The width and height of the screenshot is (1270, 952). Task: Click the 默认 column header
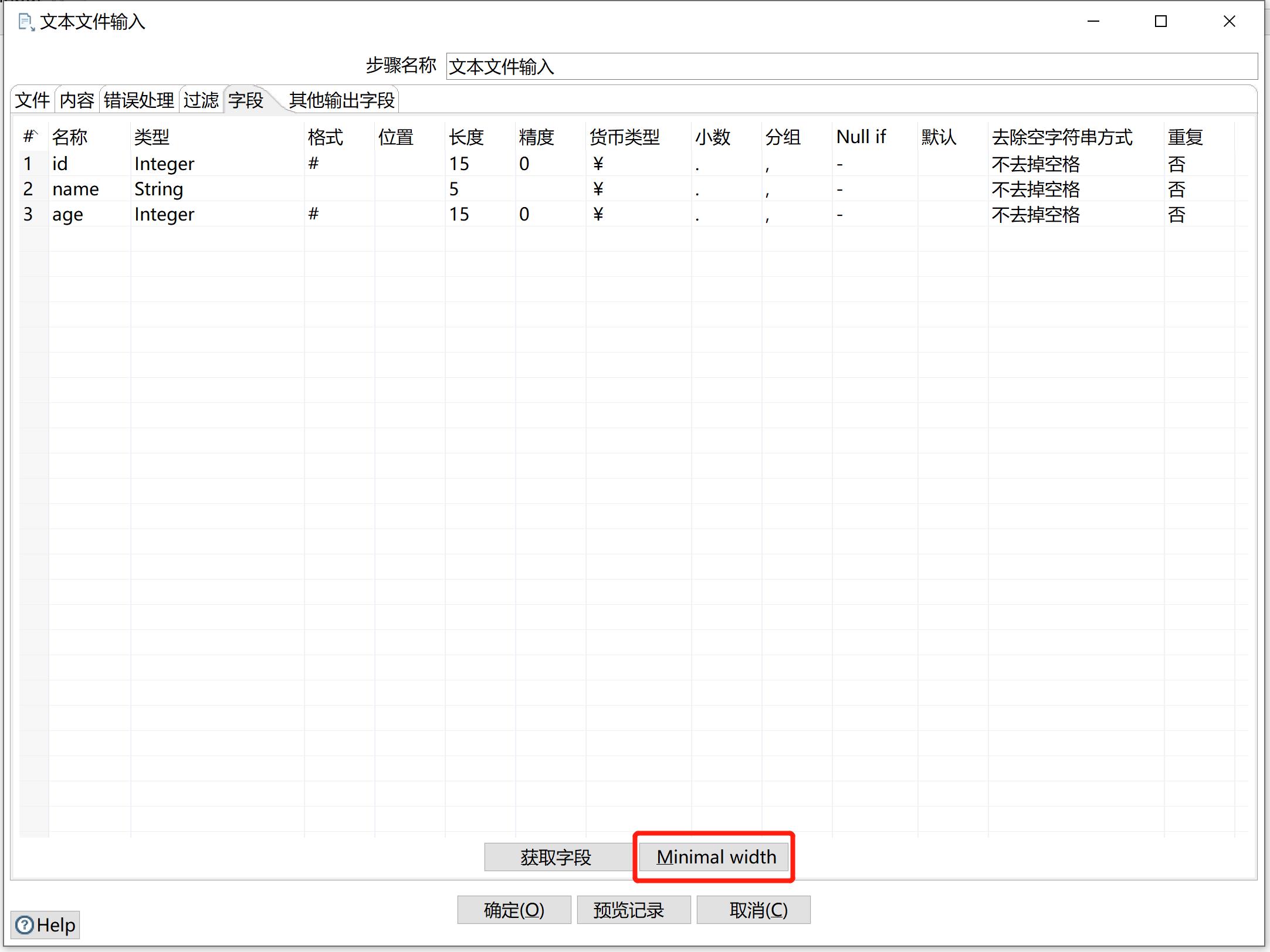(953, 137)
